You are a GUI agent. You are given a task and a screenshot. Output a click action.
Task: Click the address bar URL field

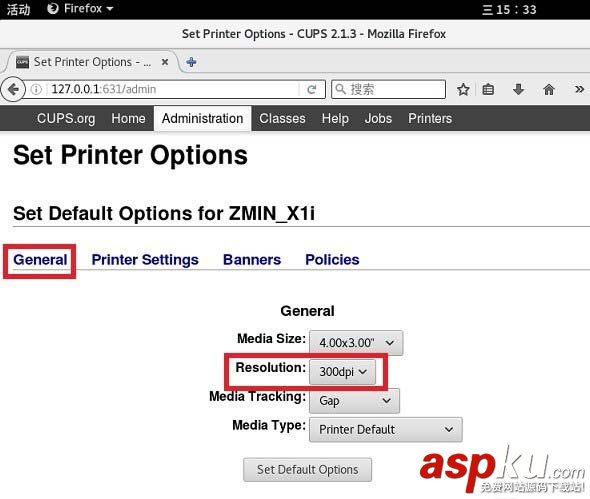click(x=173, y=90)
